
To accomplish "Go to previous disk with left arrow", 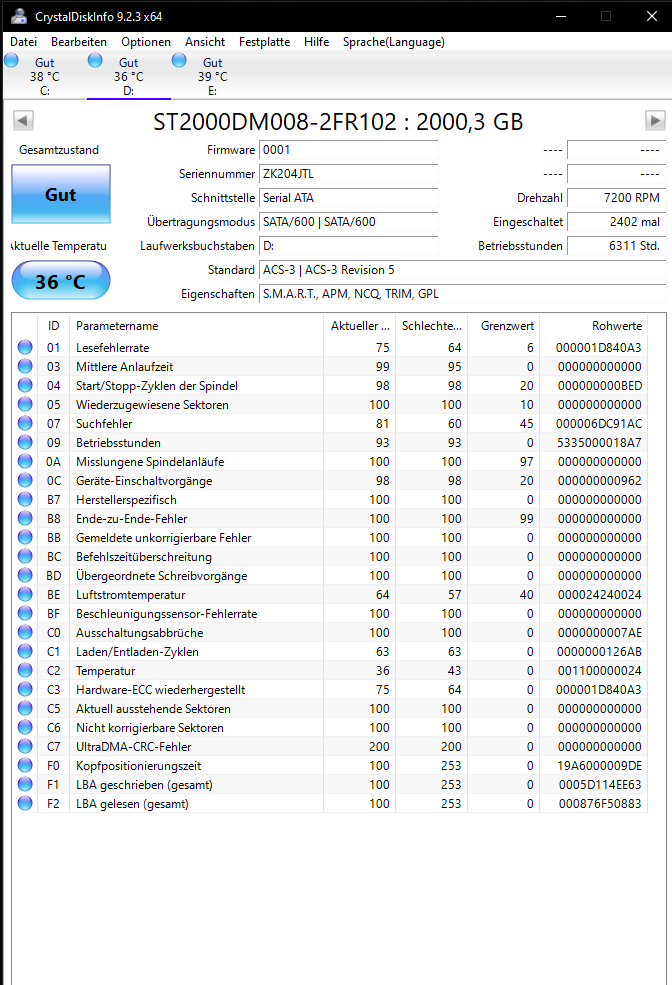I will point(23,121).
